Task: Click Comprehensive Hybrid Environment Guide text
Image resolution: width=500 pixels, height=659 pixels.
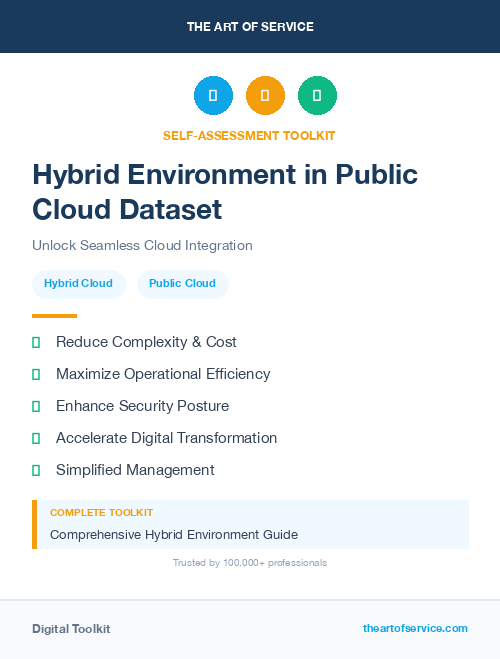Action: click(x=174, y=535)
